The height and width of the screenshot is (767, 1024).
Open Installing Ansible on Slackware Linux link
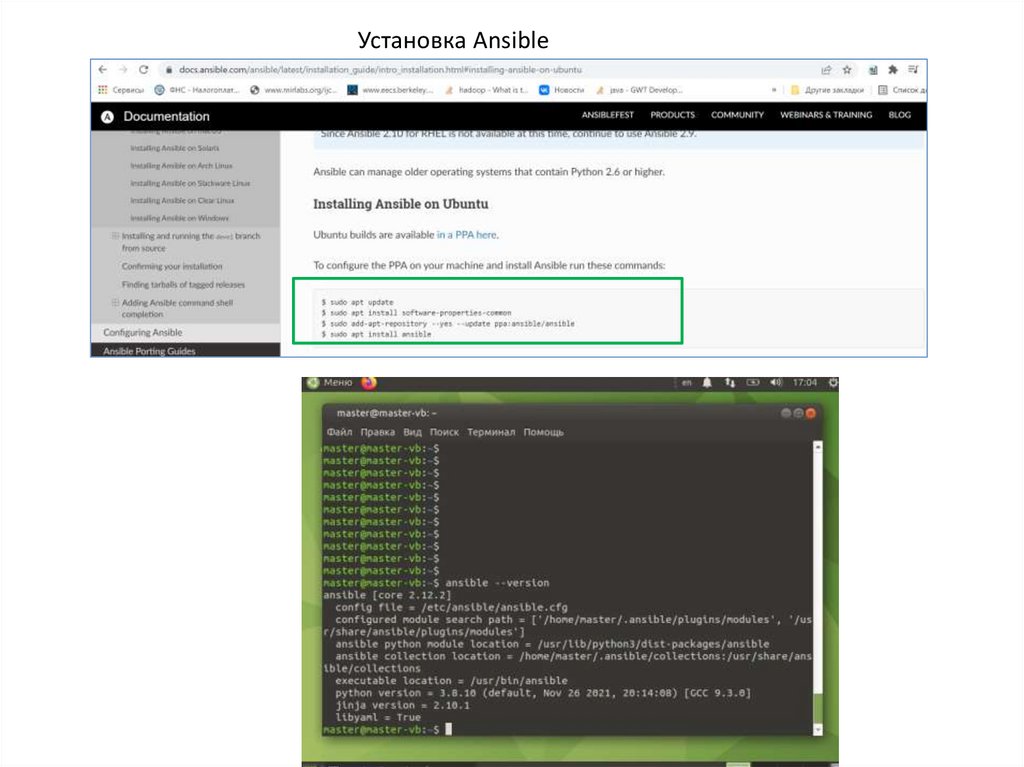190,184
